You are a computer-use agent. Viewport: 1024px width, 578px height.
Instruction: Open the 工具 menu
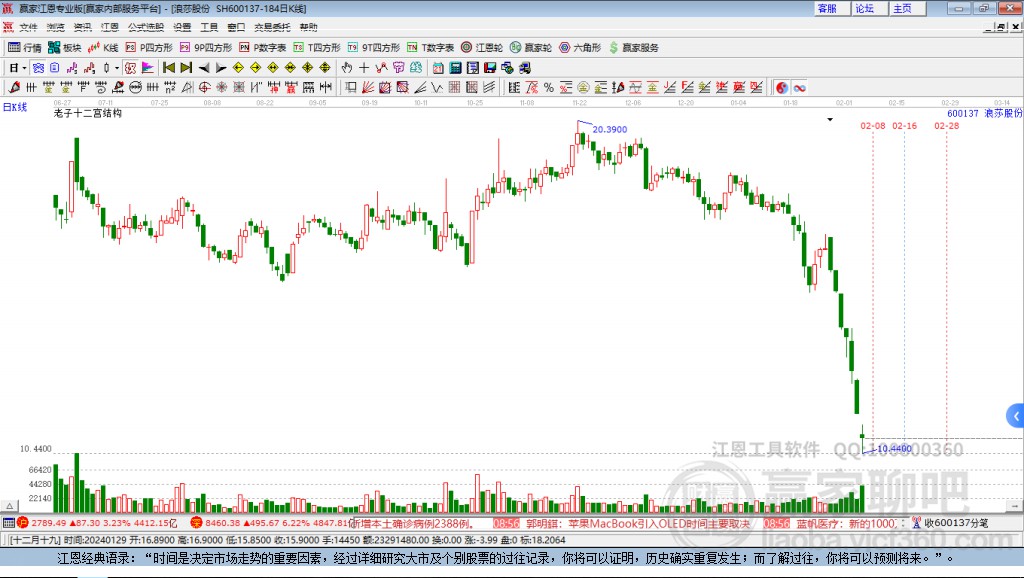point(209,27)
